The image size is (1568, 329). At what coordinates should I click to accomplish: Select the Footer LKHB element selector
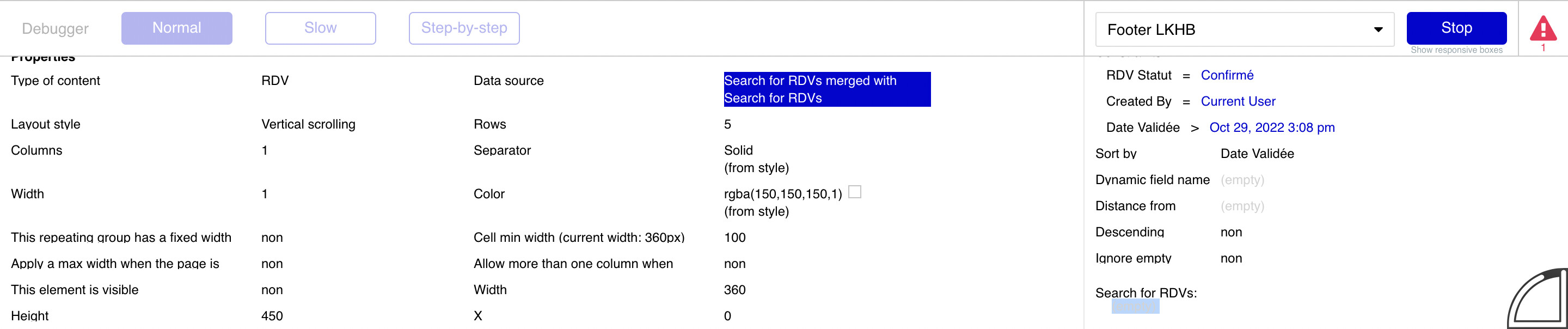pyautogui.click(x=1244, y=29)
